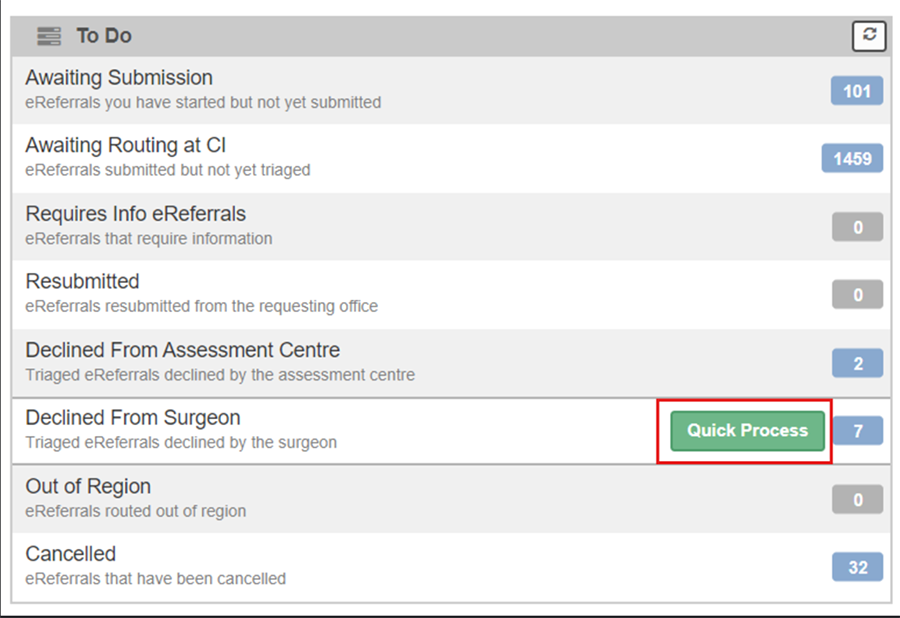900x618 pixels.
Task: Open the Resubmitted eReferrals view
Action: tap(300, 293)
